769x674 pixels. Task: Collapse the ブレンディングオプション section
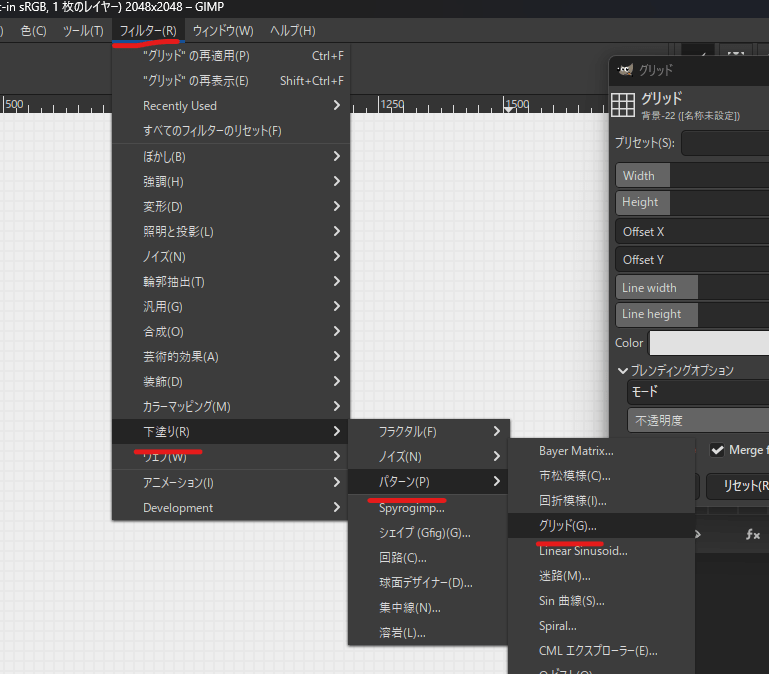click(x=623, y=370)
